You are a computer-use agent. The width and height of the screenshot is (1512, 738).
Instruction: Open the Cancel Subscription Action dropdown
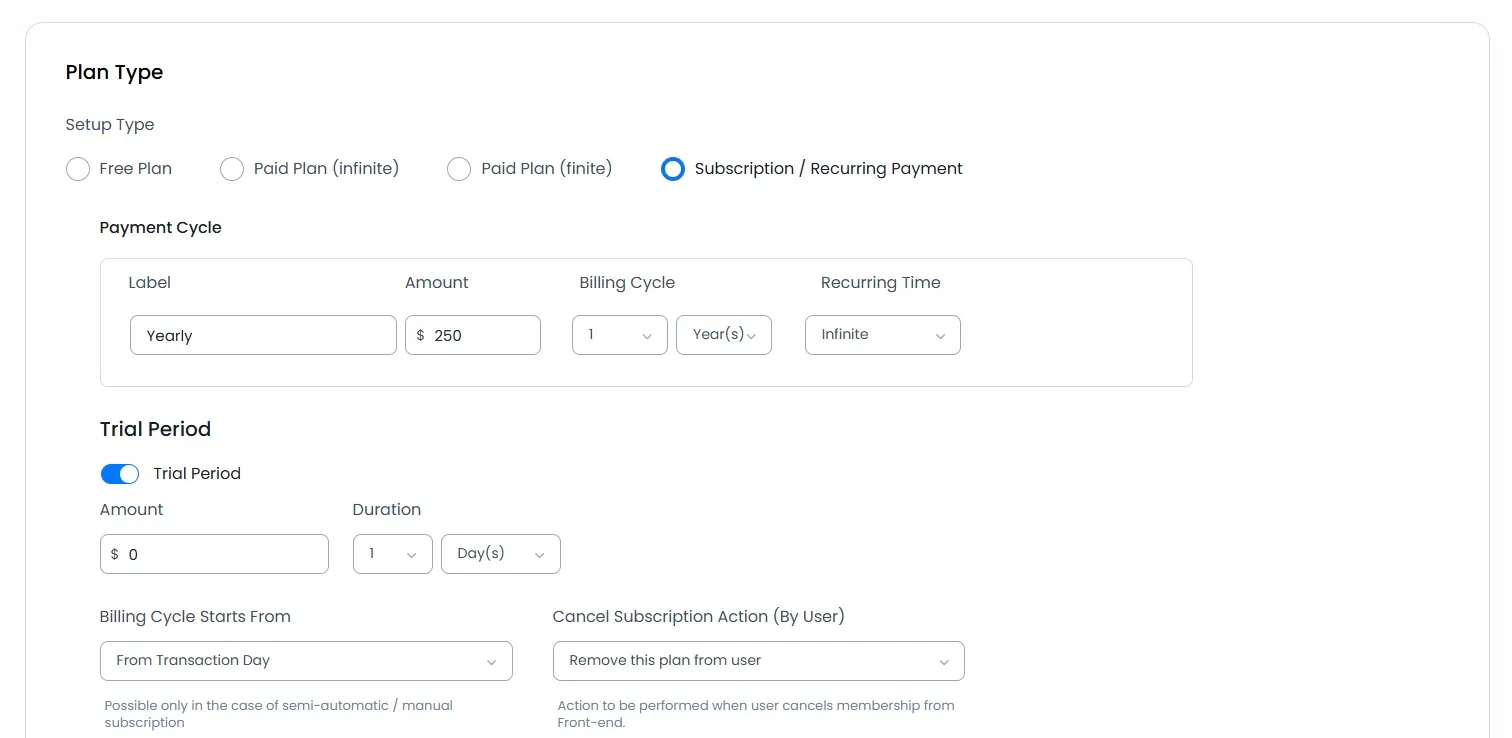pyautogui.click(x=758, y=661)
